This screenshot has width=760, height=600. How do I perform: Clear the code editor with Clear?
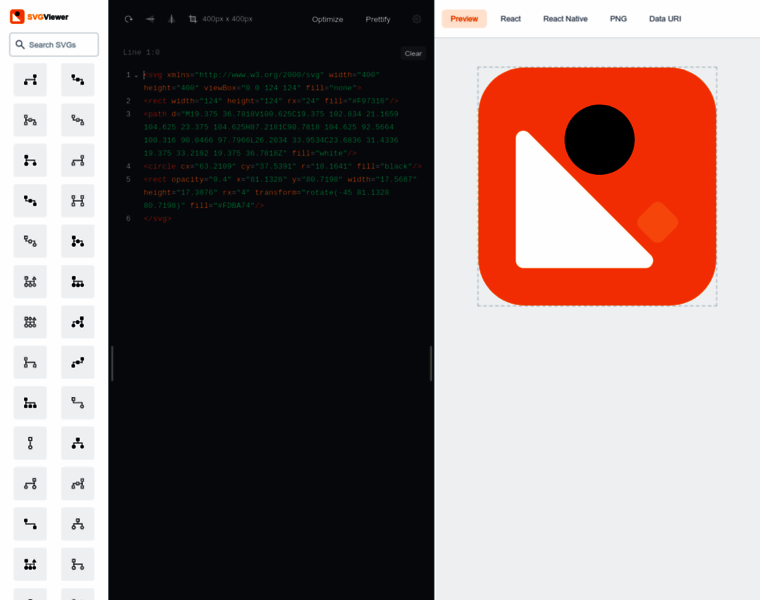413,53
